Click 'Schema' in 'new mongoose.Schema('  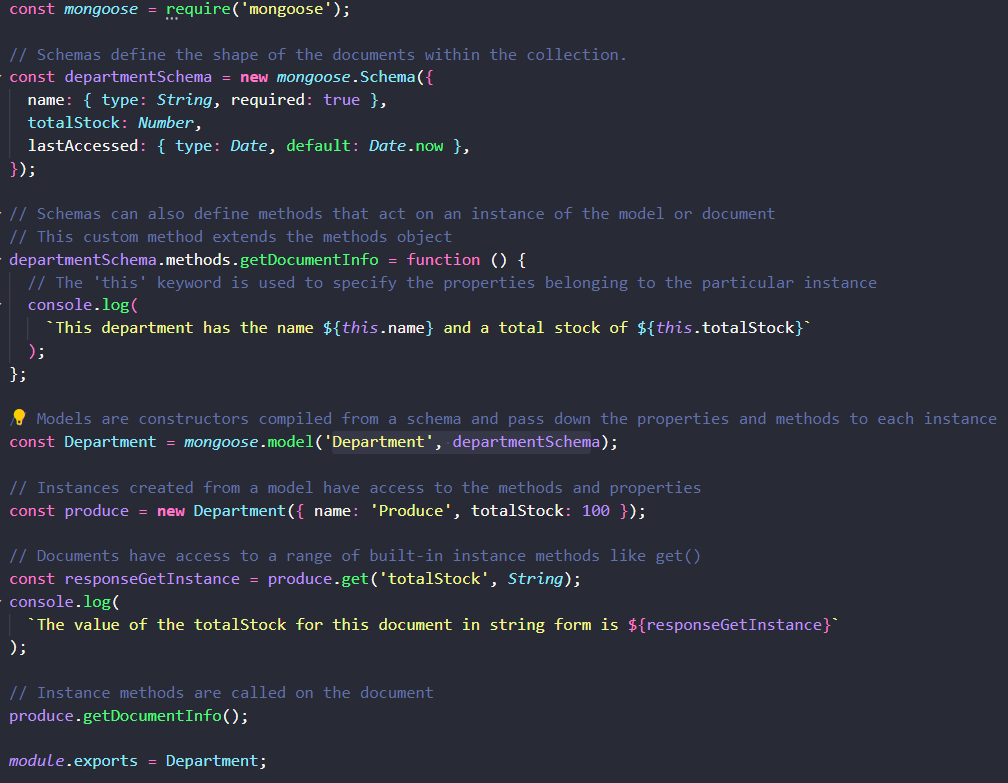[x=388, y=77]
